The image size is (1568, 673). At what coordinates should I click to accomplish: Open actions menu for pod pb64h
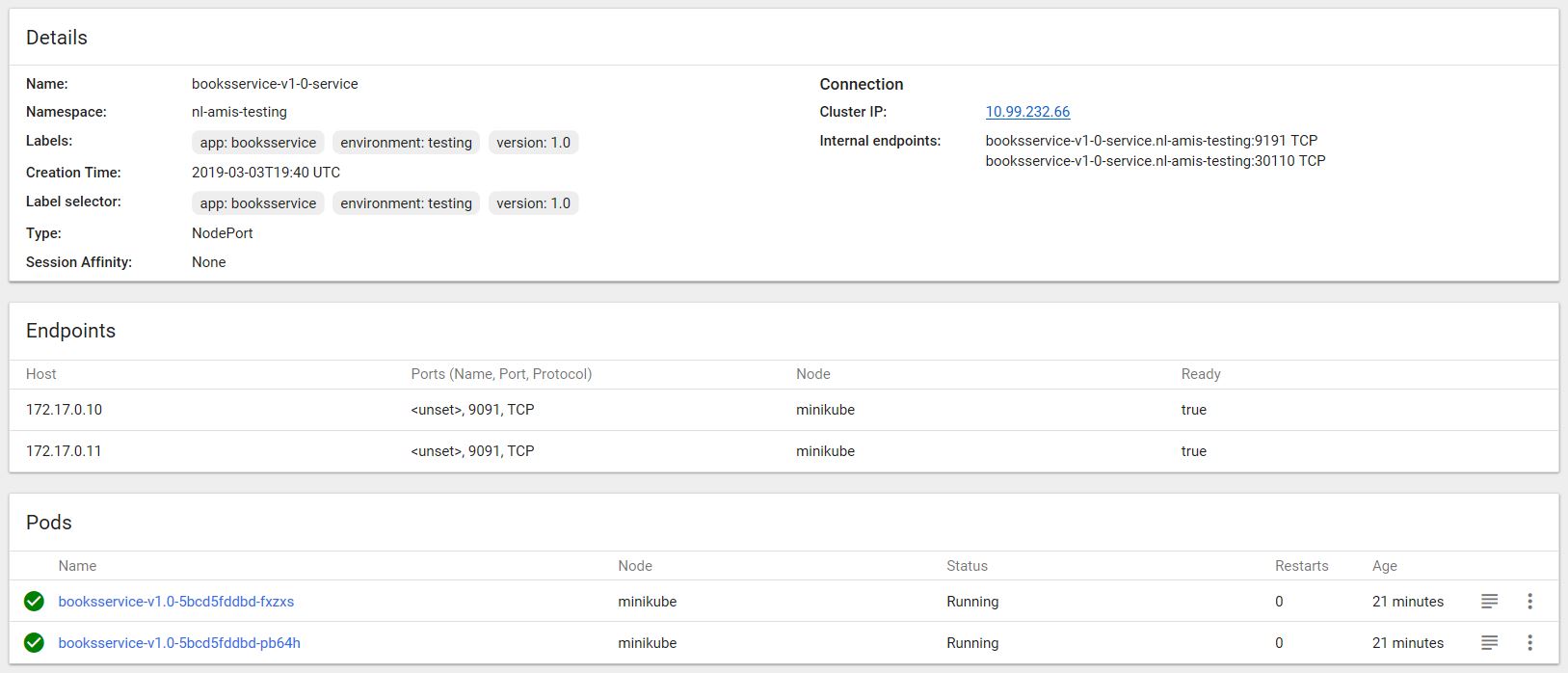click(1529, 643)
